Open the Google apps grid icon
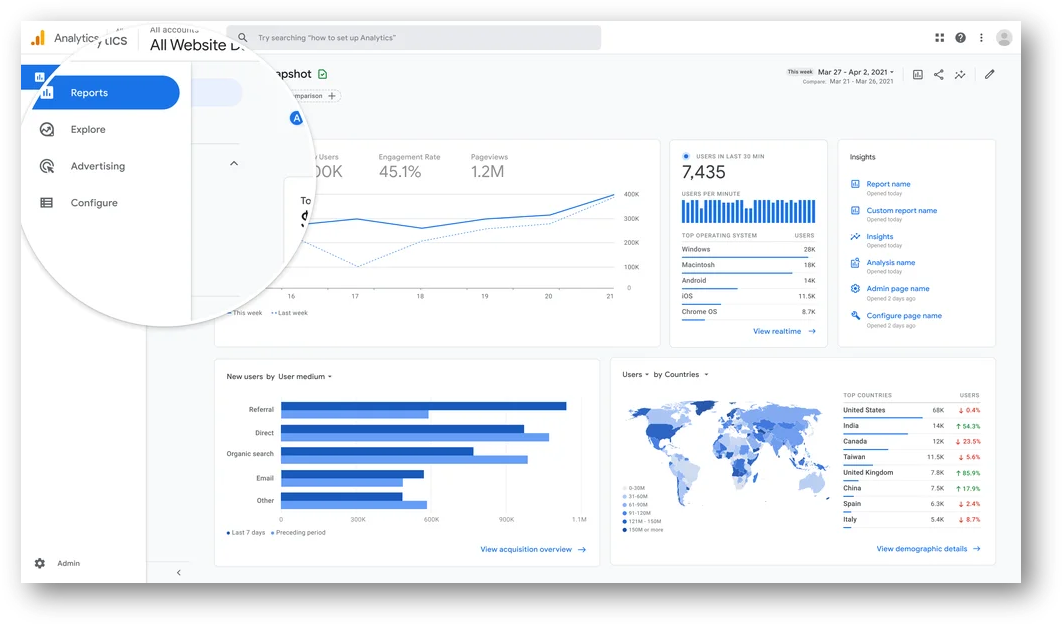Image resolution: width=1063 pixels, height=625 pixels. click(x=939, y=37)
